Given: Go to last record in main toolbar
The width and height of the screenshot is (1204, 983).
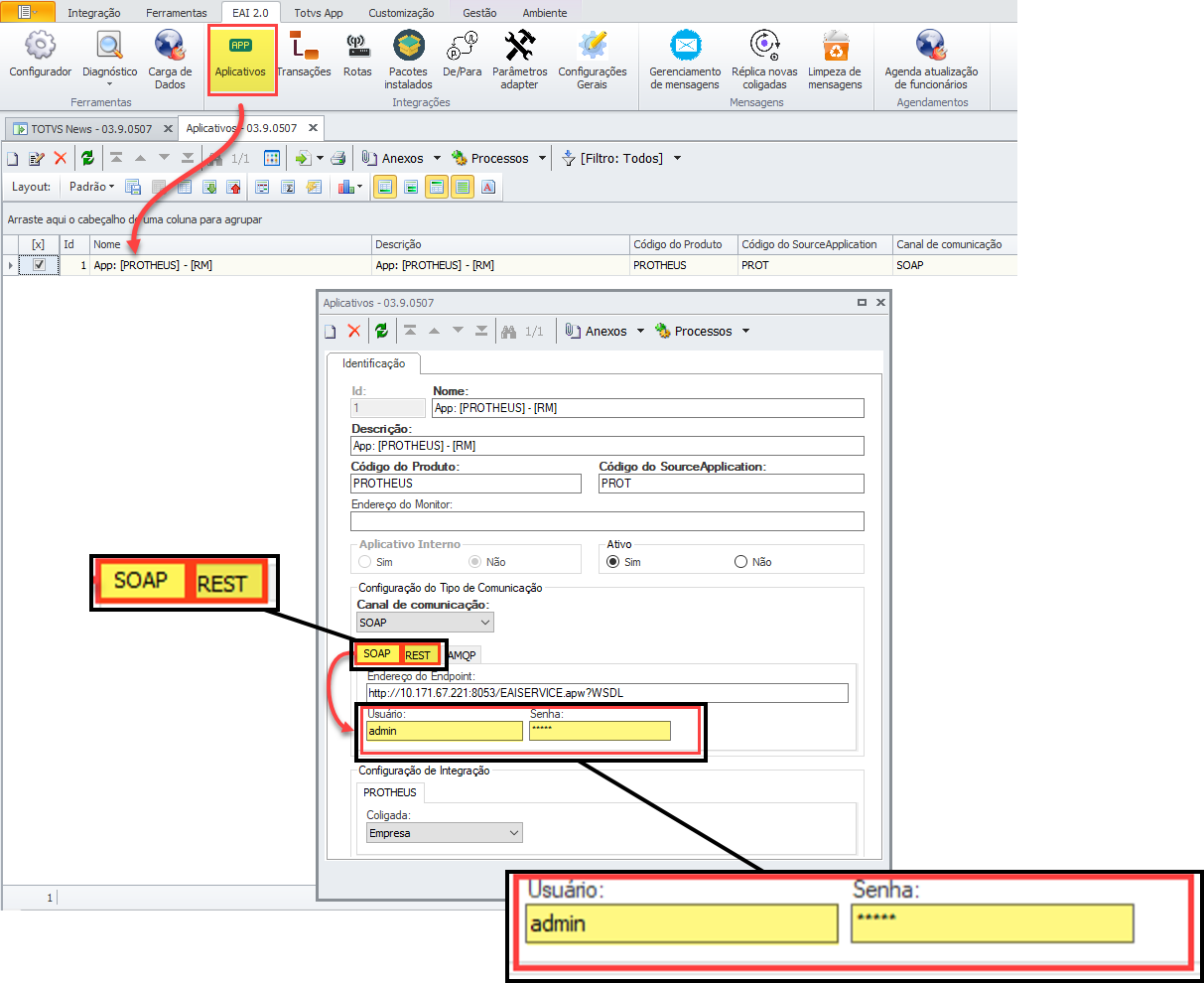Looking at the screenshot, I should coord(188,159).
